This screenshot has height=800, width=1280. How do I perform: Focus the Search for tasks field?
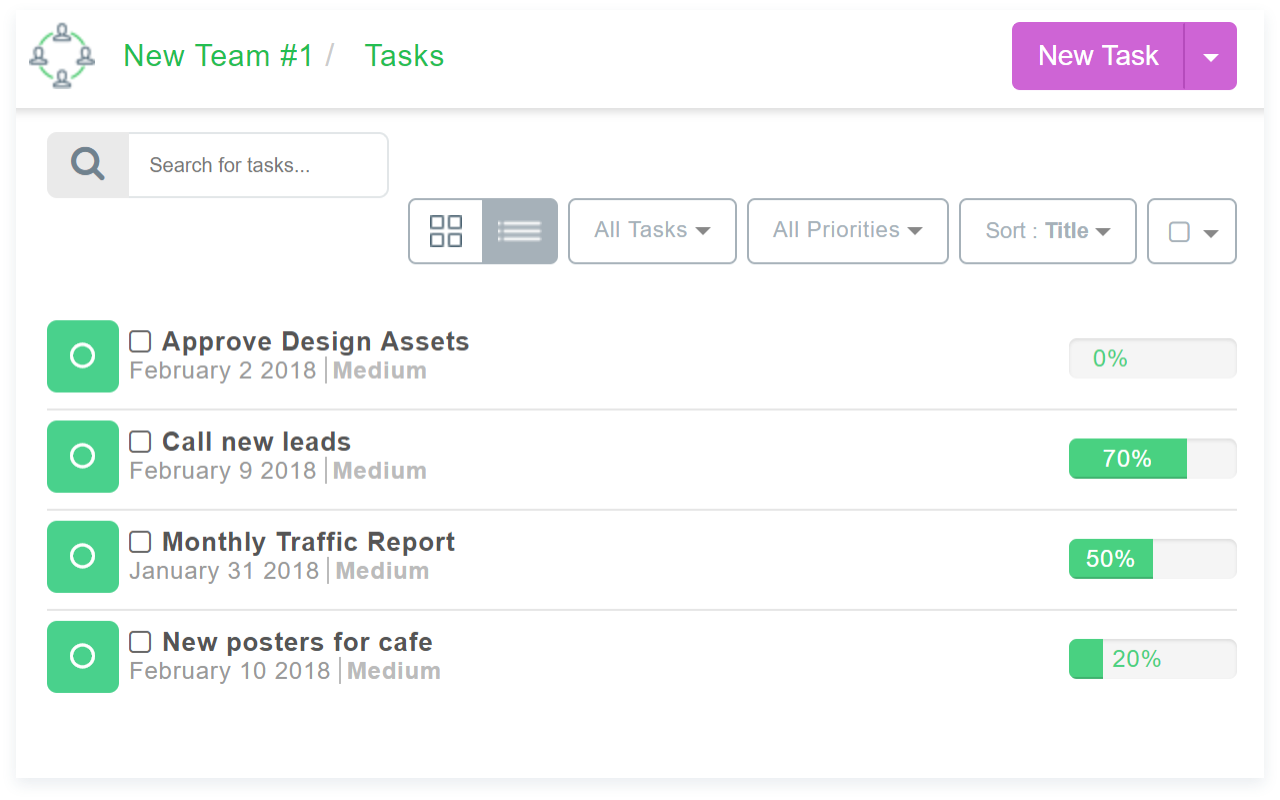tap(257, 165)
